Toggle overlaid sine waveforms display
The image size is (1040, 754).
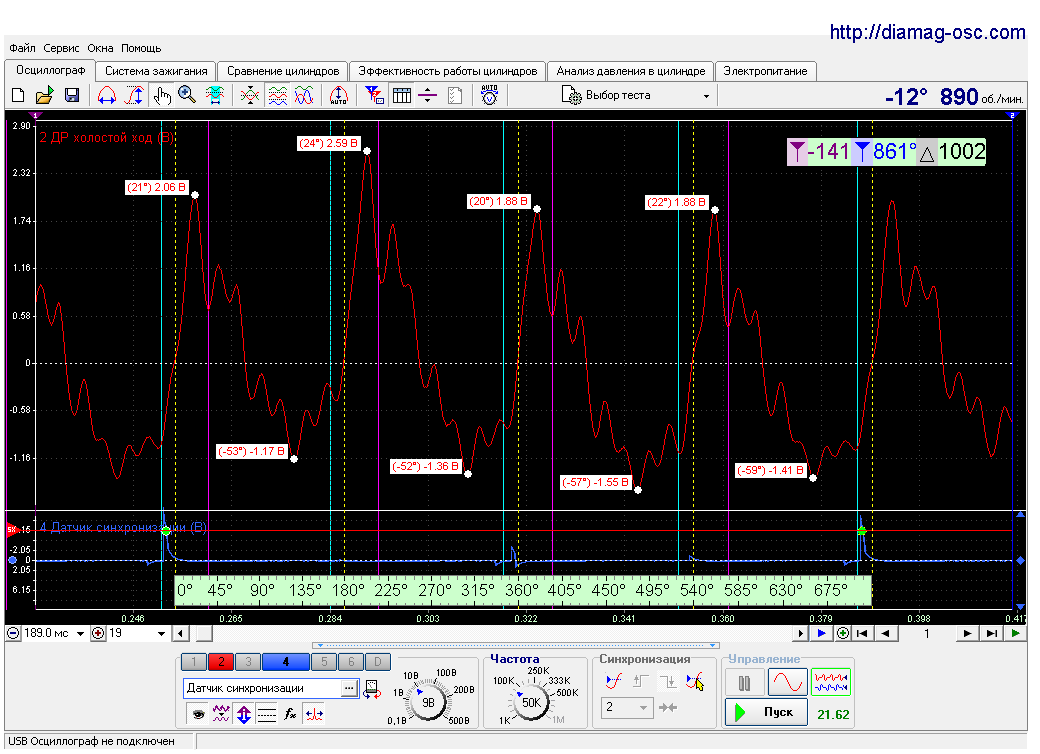[x=304, y=95]
